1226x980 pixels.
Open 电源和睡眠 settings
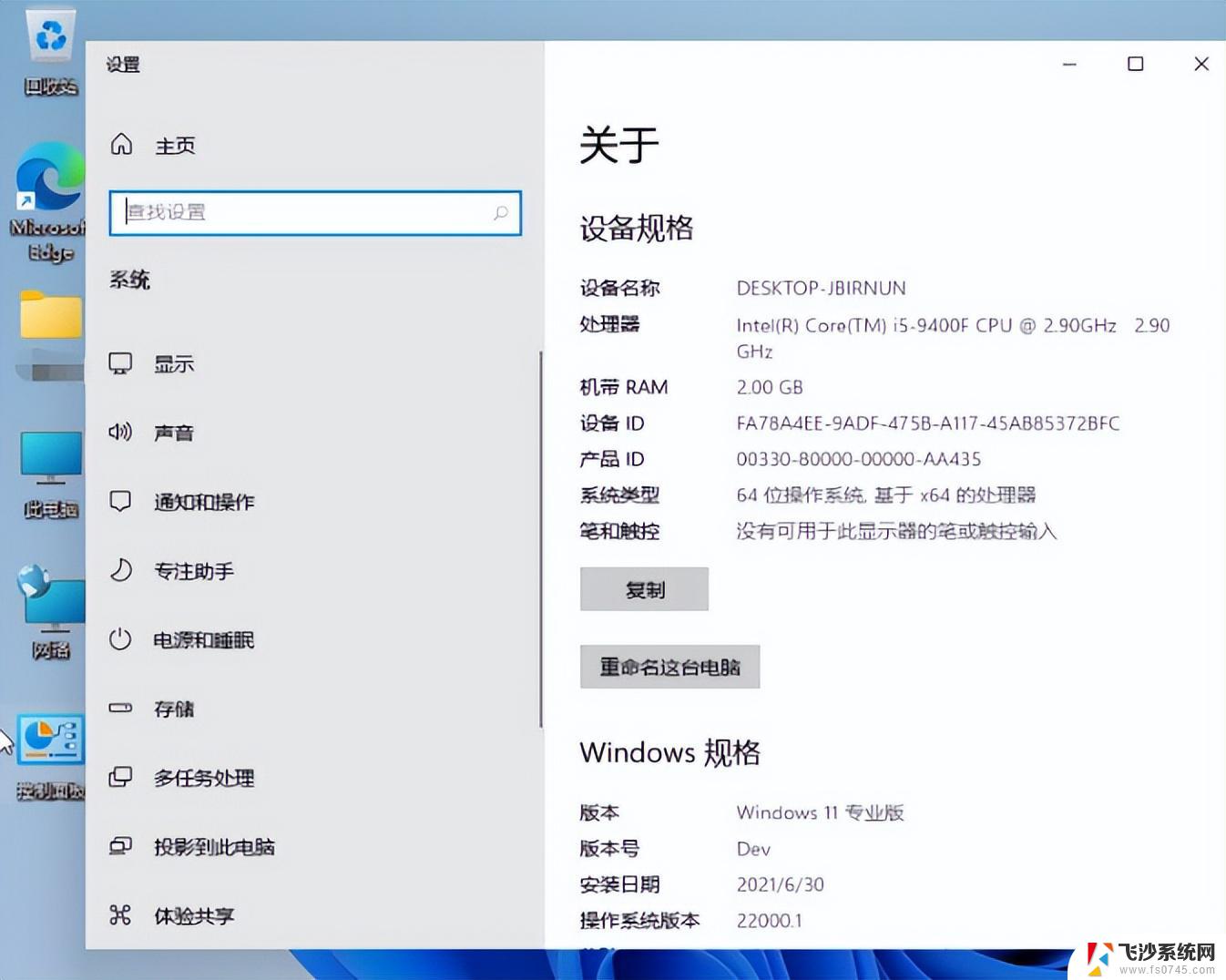coord(204,640)
